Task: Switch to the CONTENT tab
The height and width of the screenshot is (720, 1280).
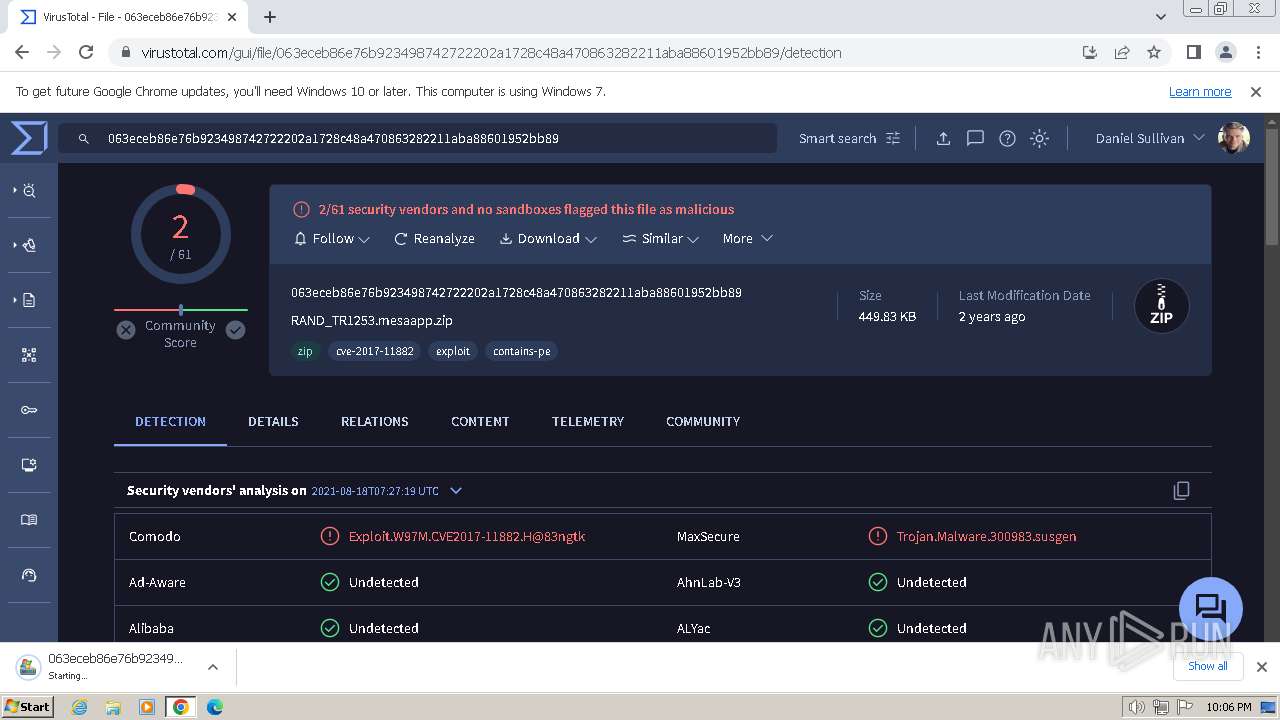Action: pyautogui.click(x=480, y=421)
